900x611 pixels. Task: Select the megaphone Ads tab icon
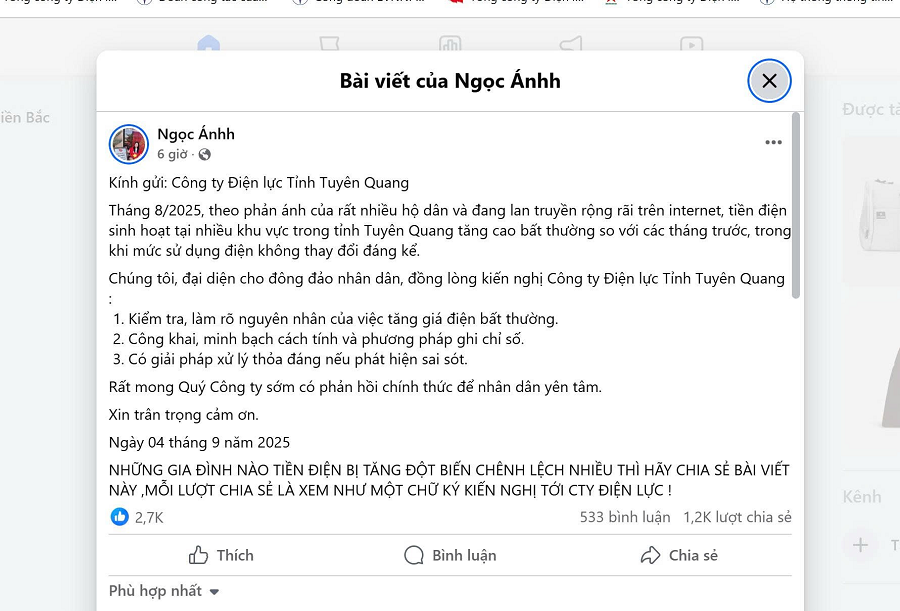pyautogui.click(x=571, y=45)
